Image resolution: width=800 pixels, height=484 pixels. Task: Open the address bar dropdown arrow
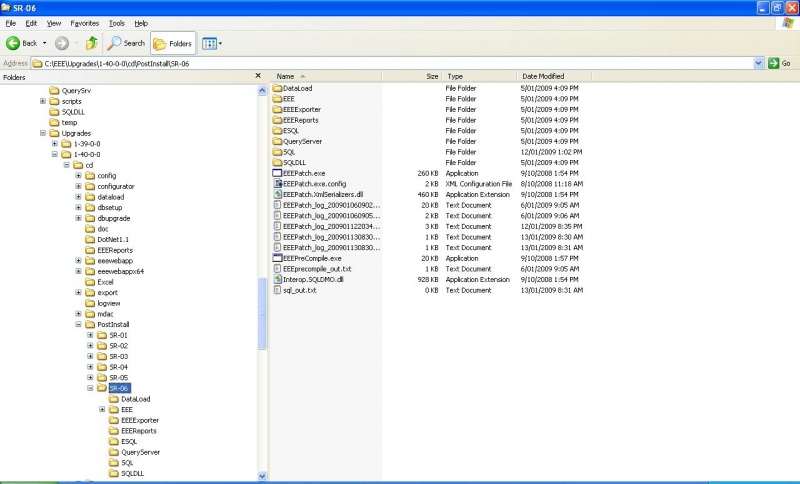[758, 63]
